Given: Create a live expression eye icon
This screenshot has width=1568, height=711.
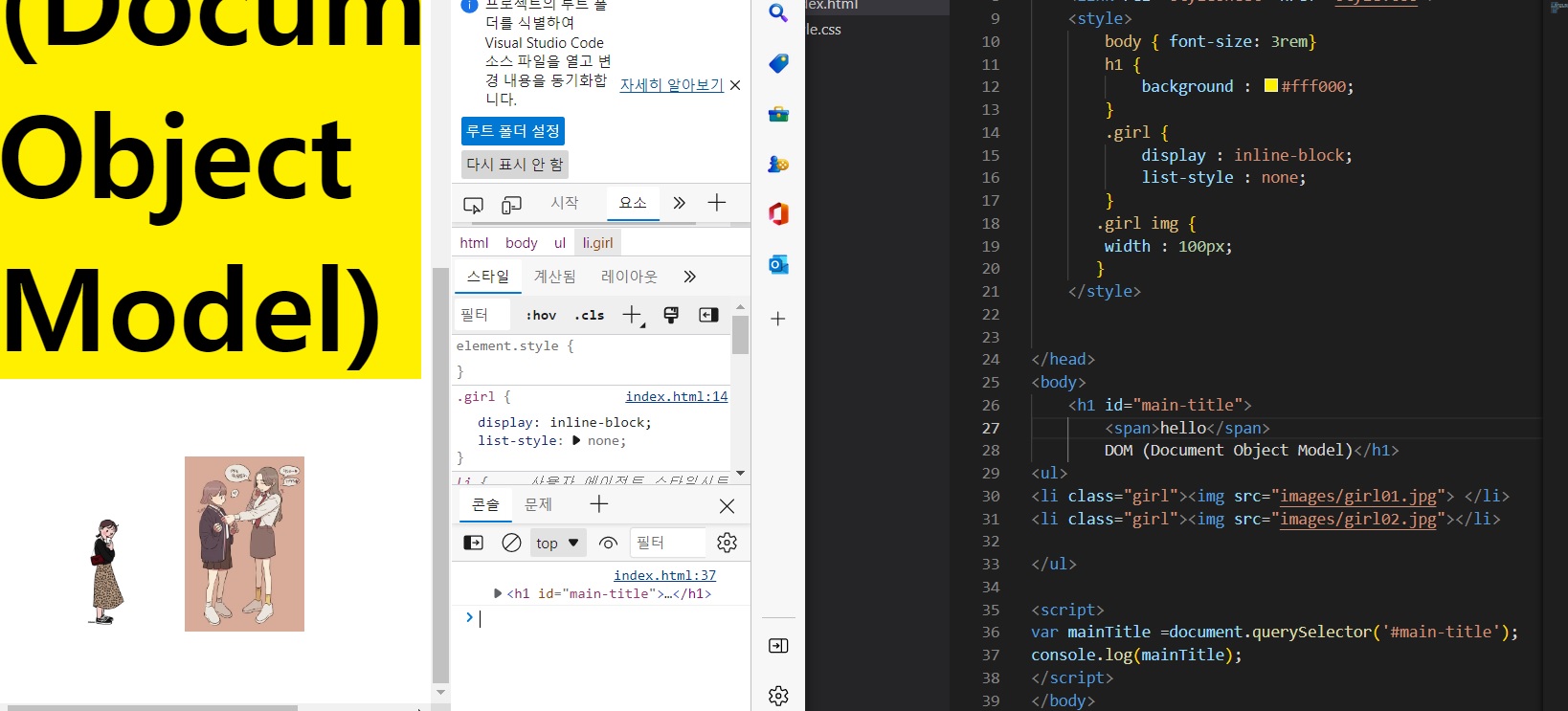Looking at the screenshot, I should pyautogui.click(x=608, y=543).
